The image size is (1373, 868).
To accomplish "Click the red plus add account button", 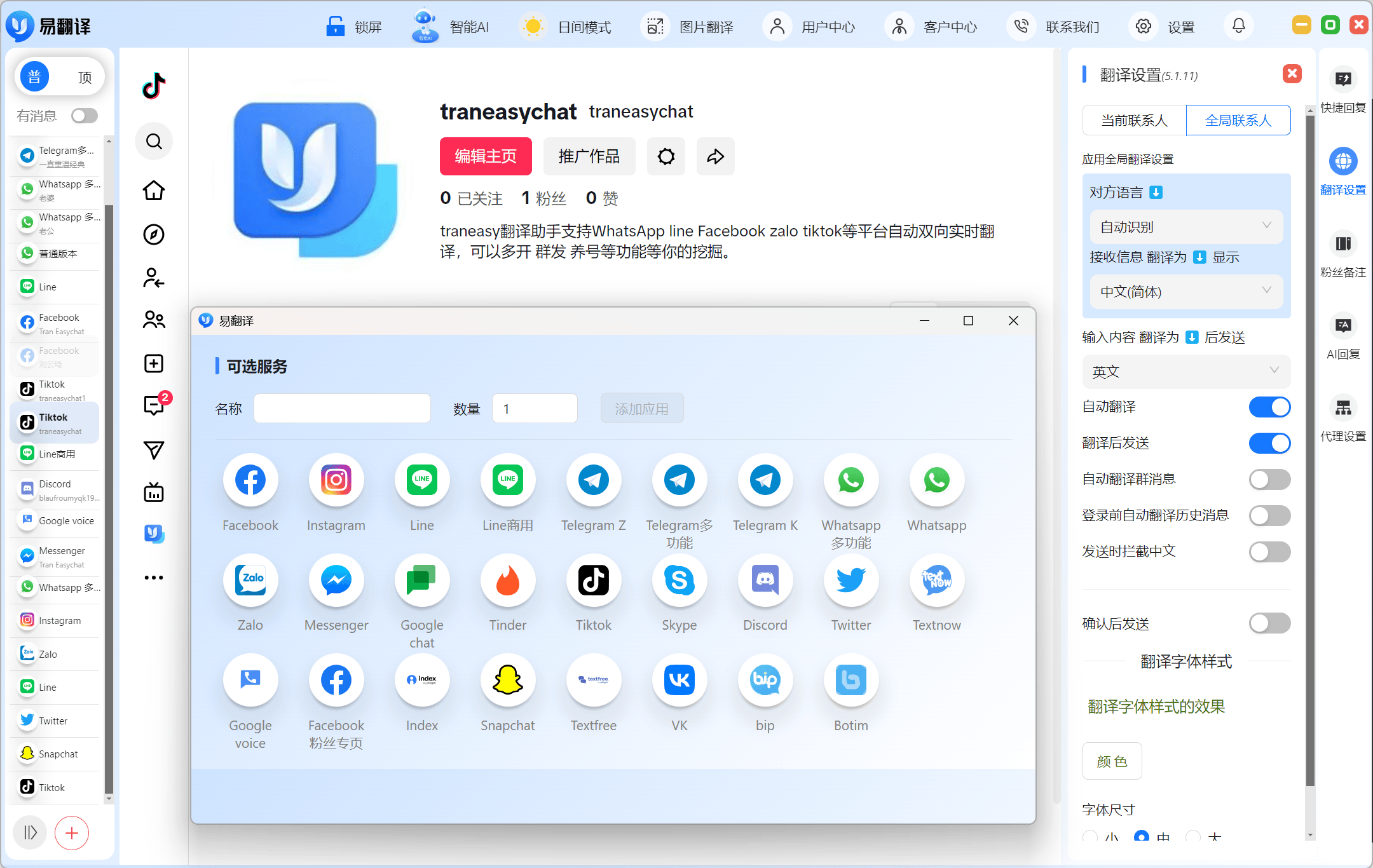I will 72,833.
